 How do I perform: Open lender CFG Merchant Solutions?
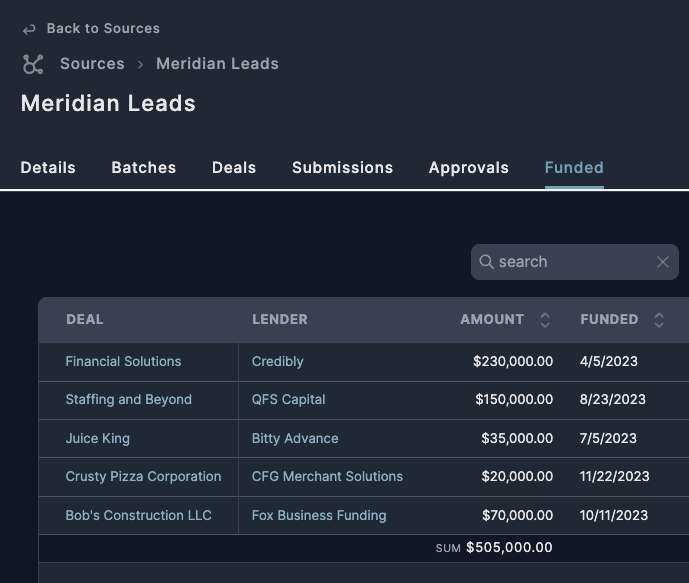pos(327,476)
